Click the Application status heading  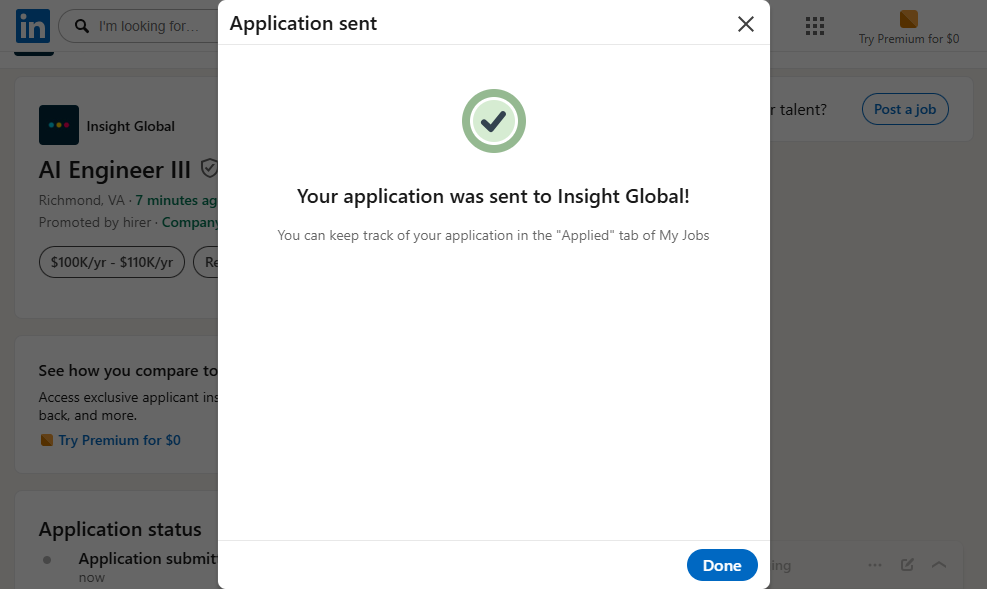tap(120, 529)
